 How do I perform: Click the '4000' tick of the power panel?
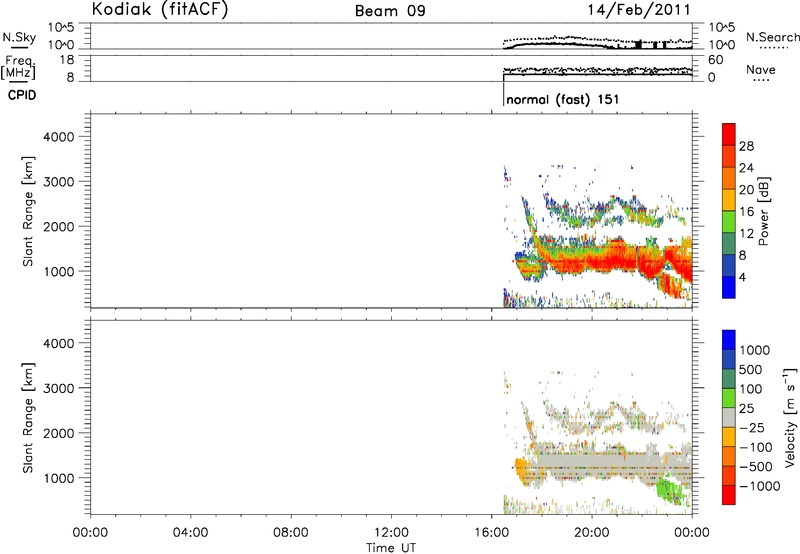click(x=59, y=137)
